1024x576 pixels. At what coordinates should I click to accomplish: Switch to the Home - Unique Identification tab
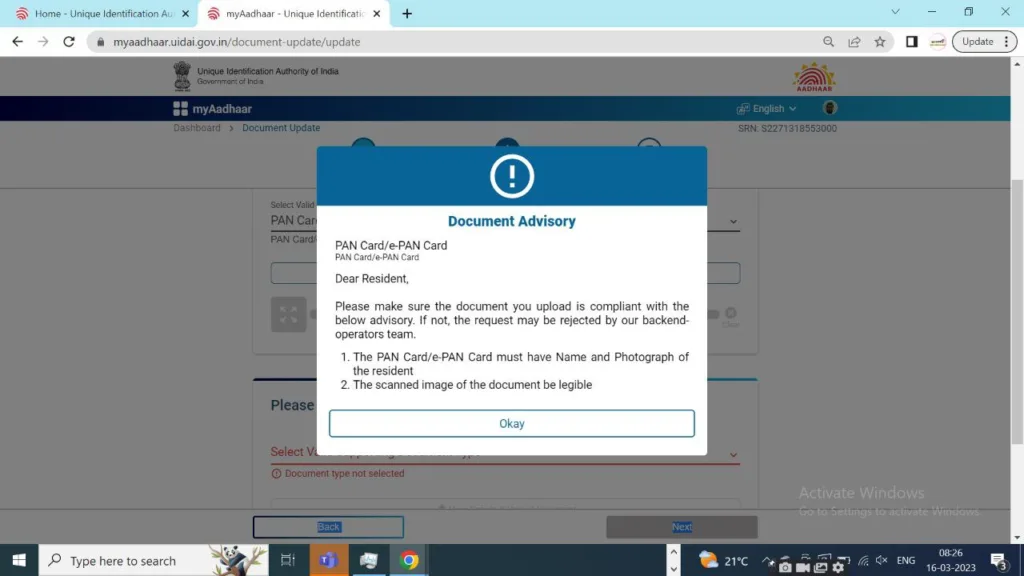click(x=100, y=14)
